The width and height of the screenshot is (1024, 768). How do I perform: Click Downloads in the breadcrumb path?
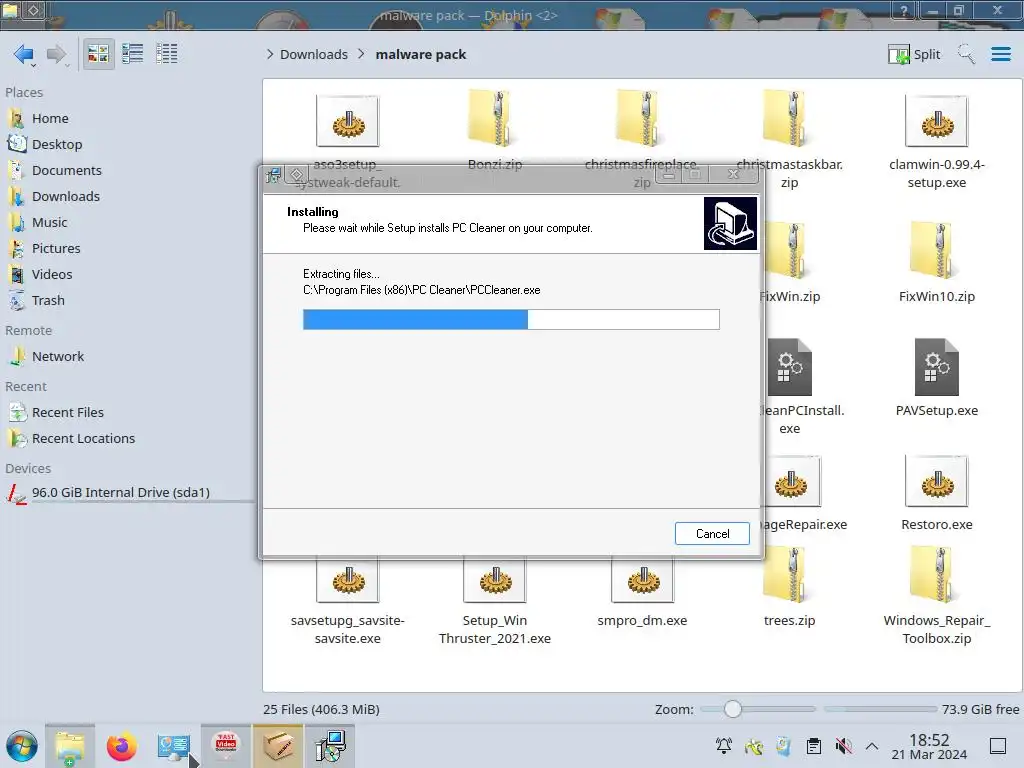point(313,54)
